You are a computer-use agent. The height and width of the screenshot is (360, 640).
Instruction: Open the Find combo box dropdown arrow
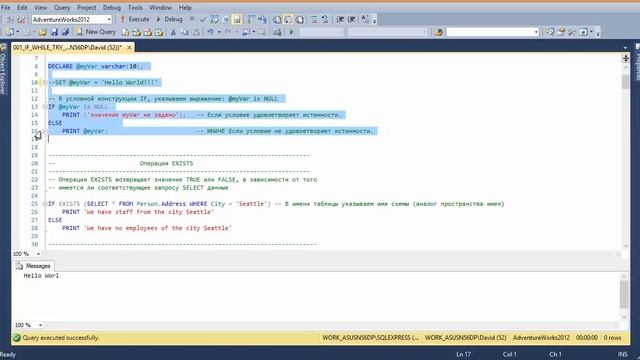tap(536, 31)
